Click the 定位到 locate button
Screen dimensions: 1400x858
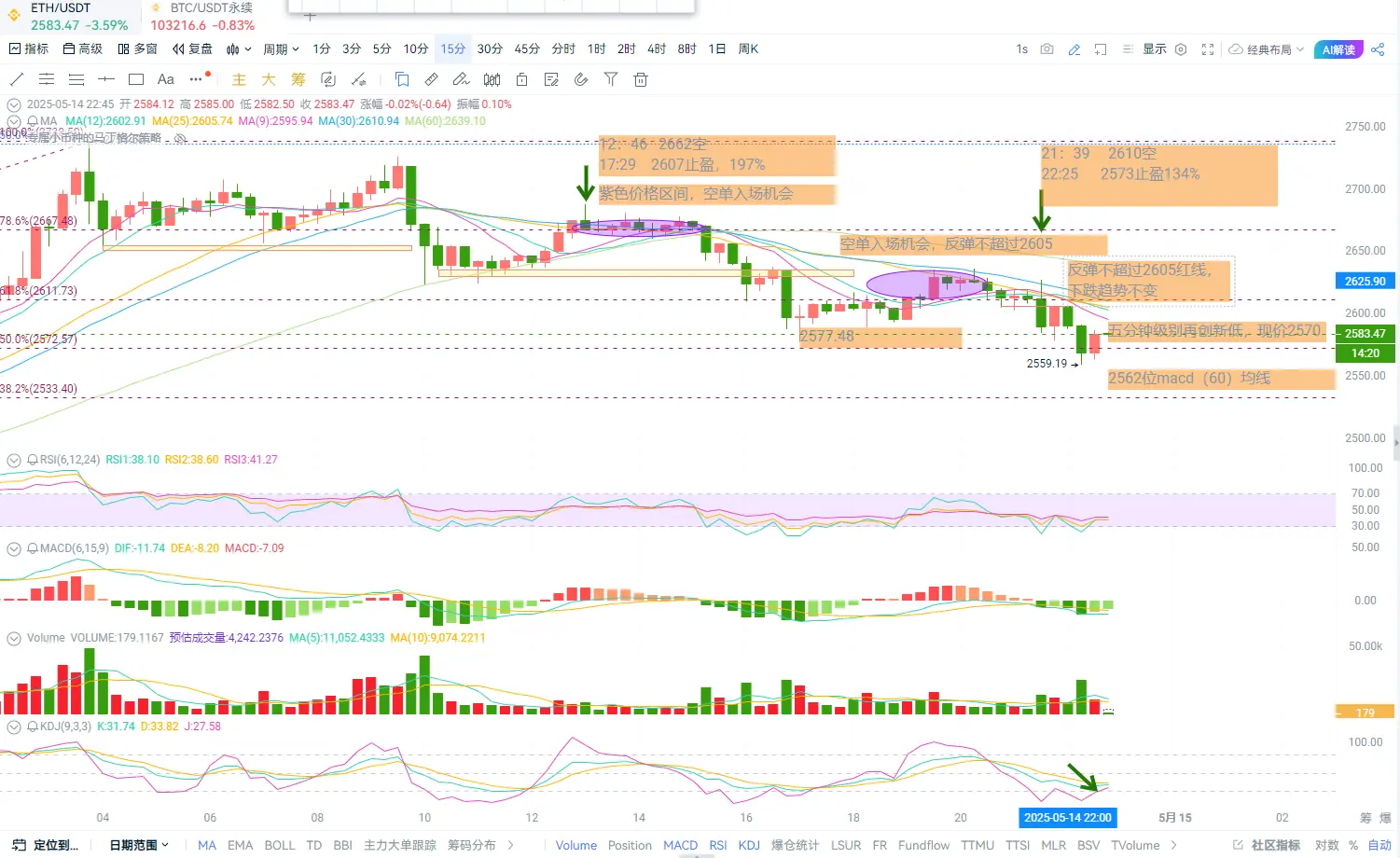click(46, 845)
